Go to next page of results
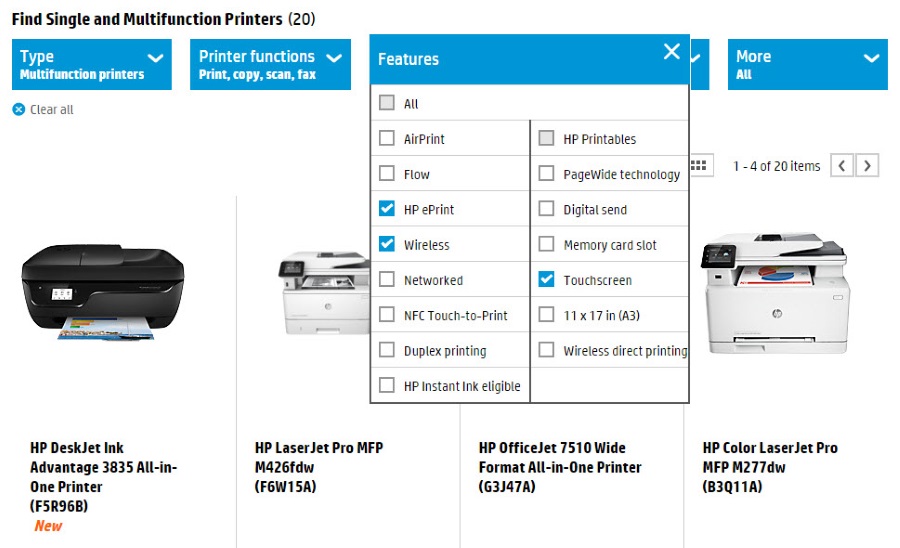 click(868, 166)
